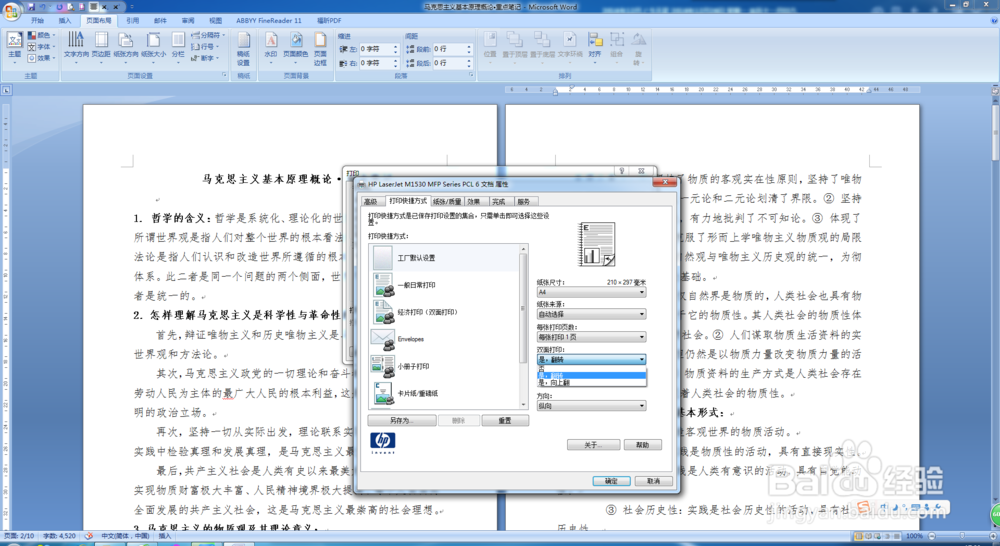
Task: Click the 另存为... button
Action: (x=402, y=420)
